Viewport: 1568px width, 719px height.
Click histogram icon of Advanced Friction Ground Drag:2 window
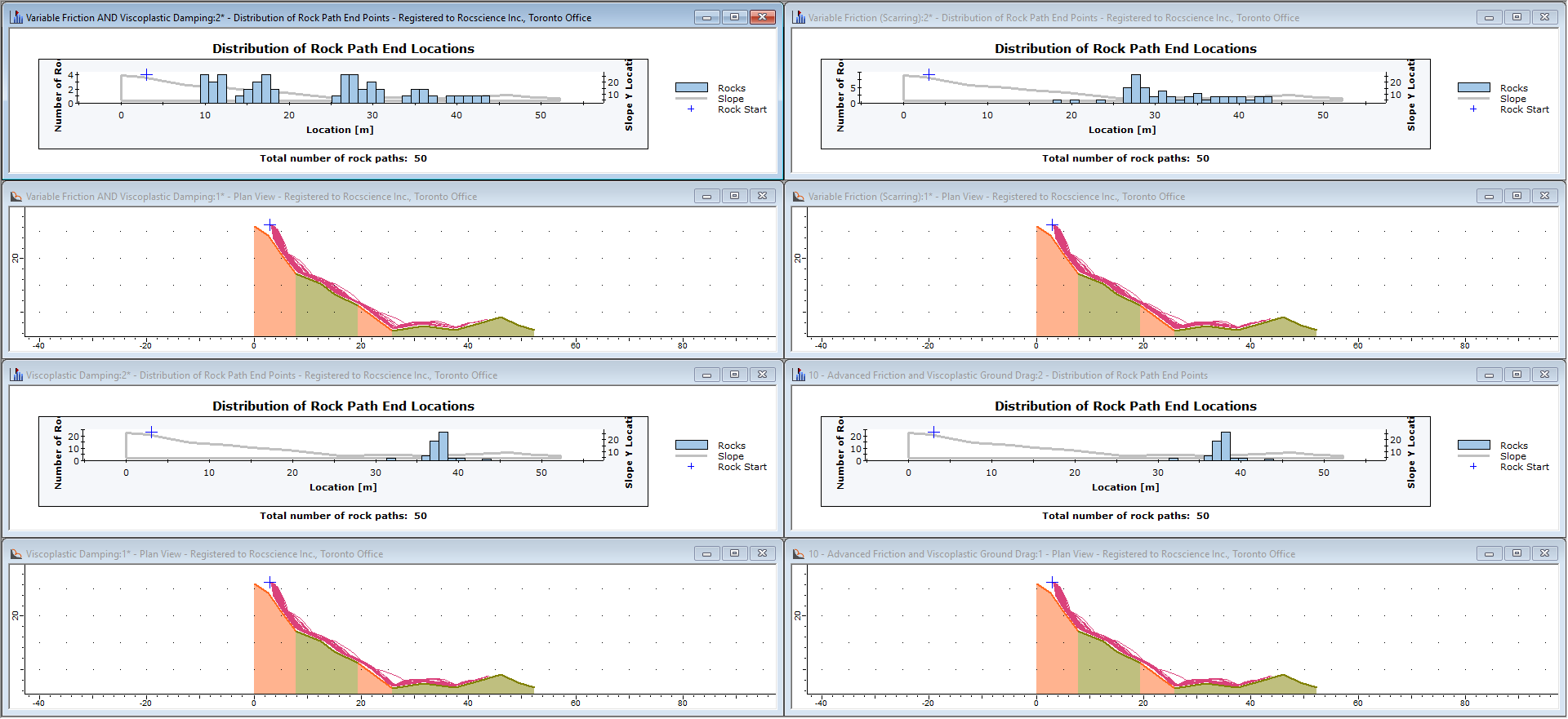pyautogui.click(x=799, y=375)
